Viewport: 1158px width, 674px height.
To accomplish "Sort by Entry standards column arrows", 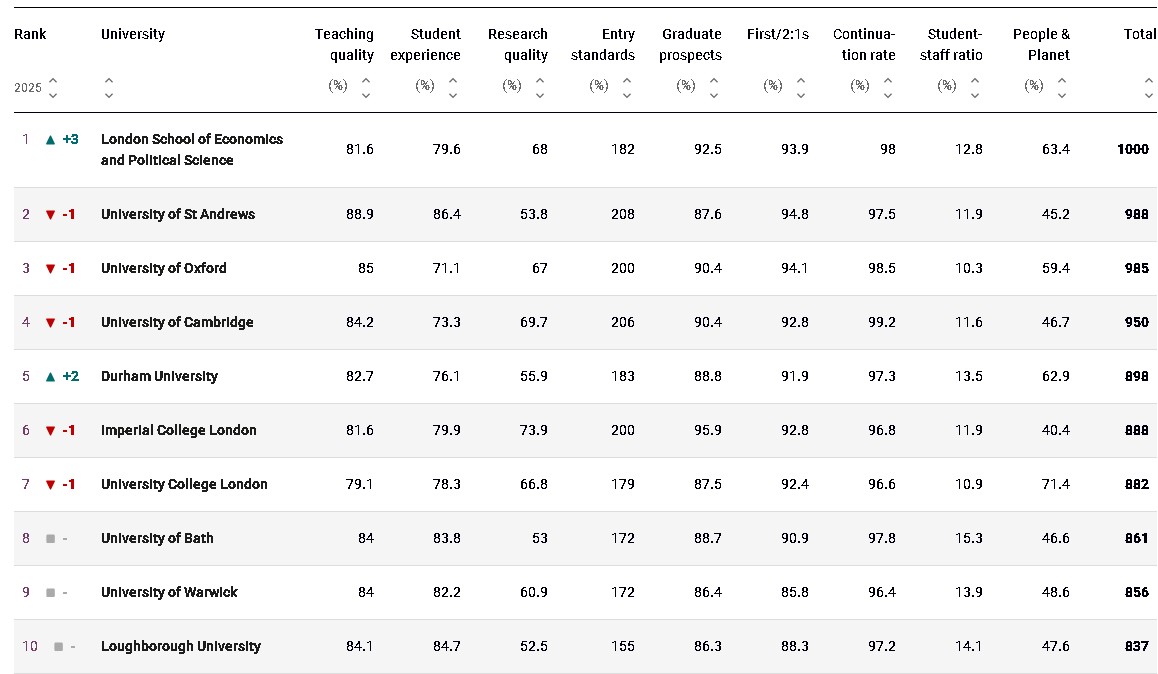I will point(627,88).
